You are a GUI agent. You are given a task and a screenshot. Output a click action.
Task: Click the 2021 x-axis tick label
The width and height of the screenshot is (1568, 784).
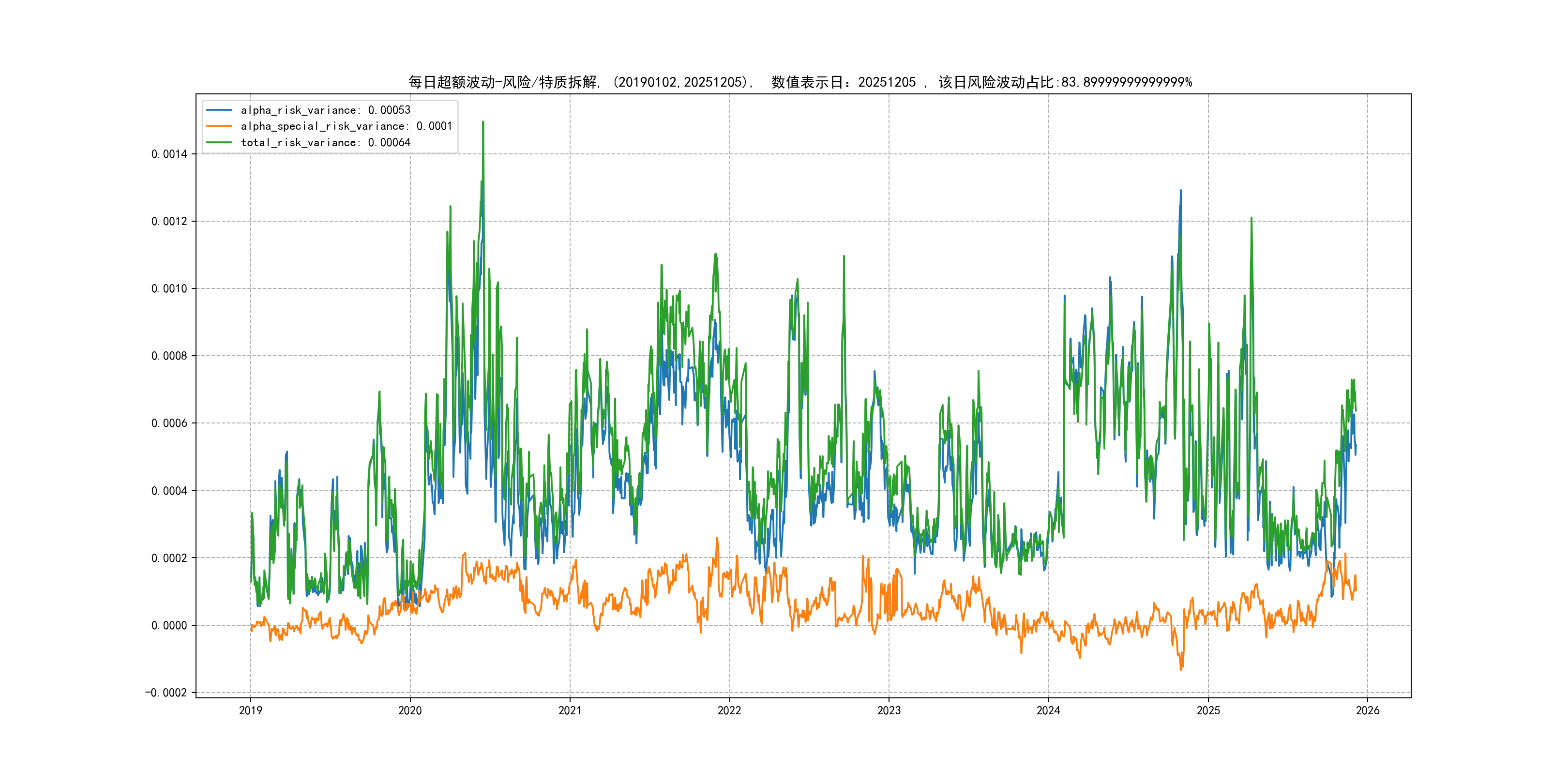[570, 710]
